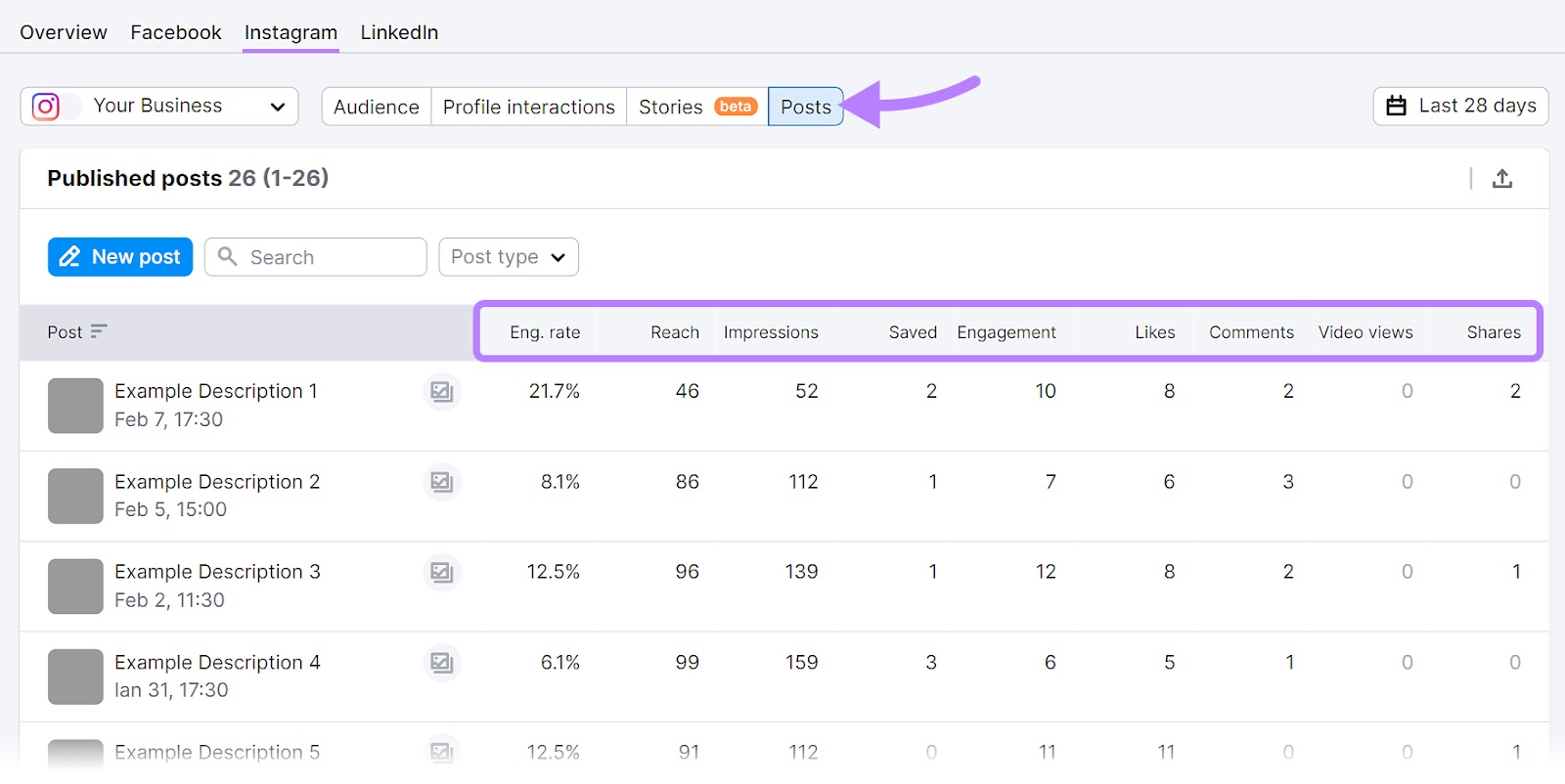Click into the Search posts field
The width and height of the screenshot is (1565, 784).
[328, 257]
